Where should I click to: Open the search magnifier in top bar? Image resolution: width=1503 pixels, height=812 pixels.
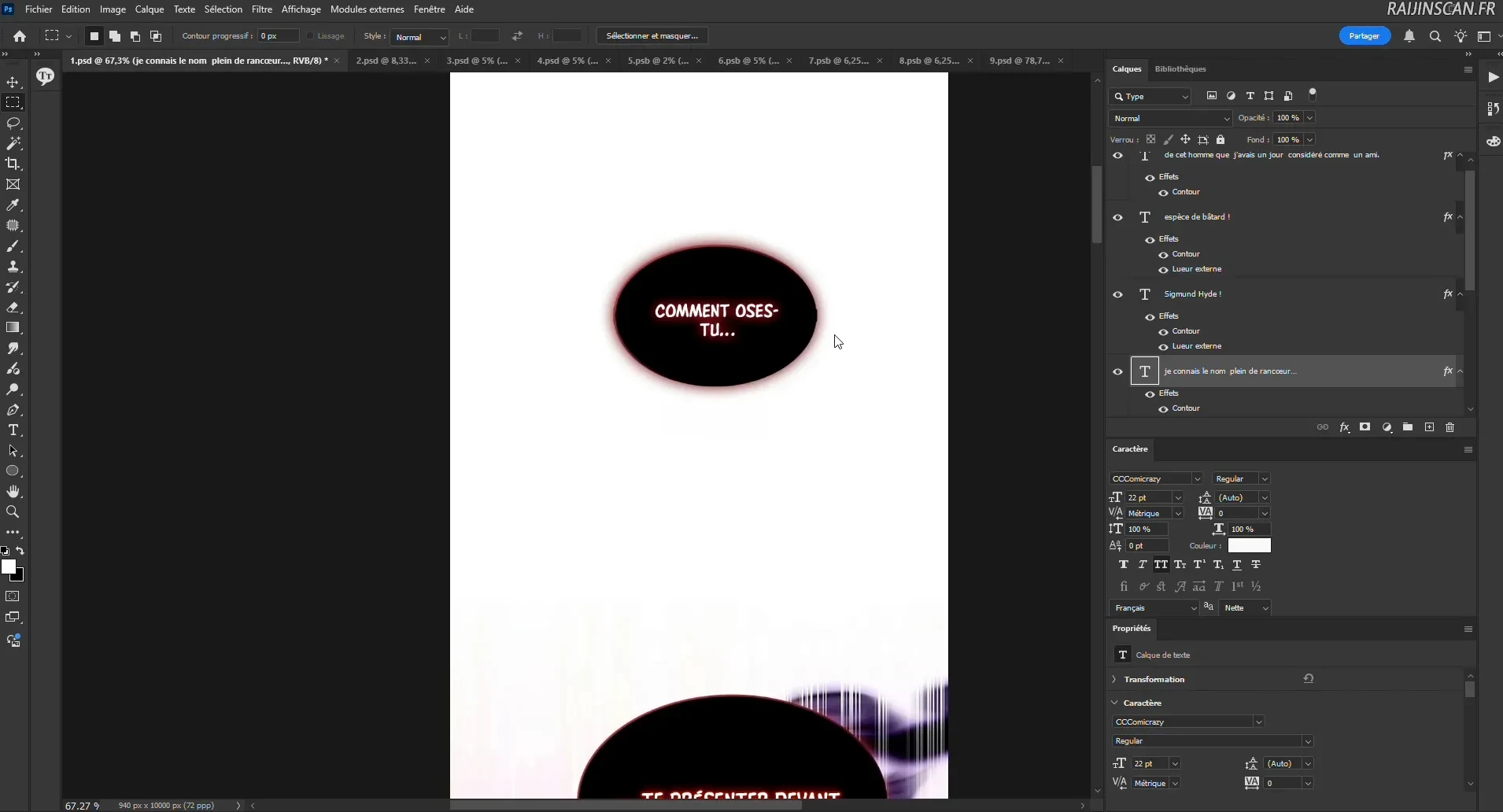pos(1435,36)
